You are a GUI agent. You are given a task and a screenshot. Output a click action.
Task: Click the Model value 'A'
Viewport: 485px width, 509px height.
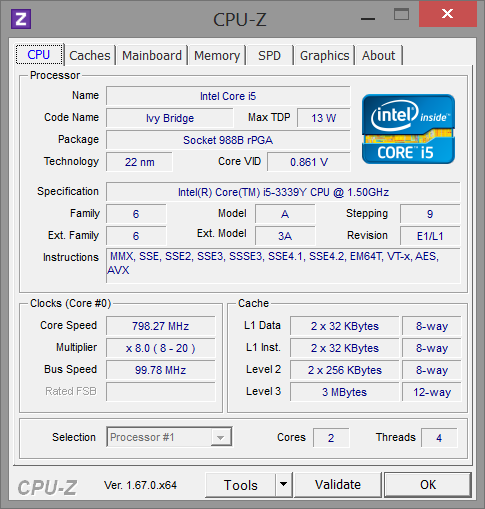(x=285, y=214)
